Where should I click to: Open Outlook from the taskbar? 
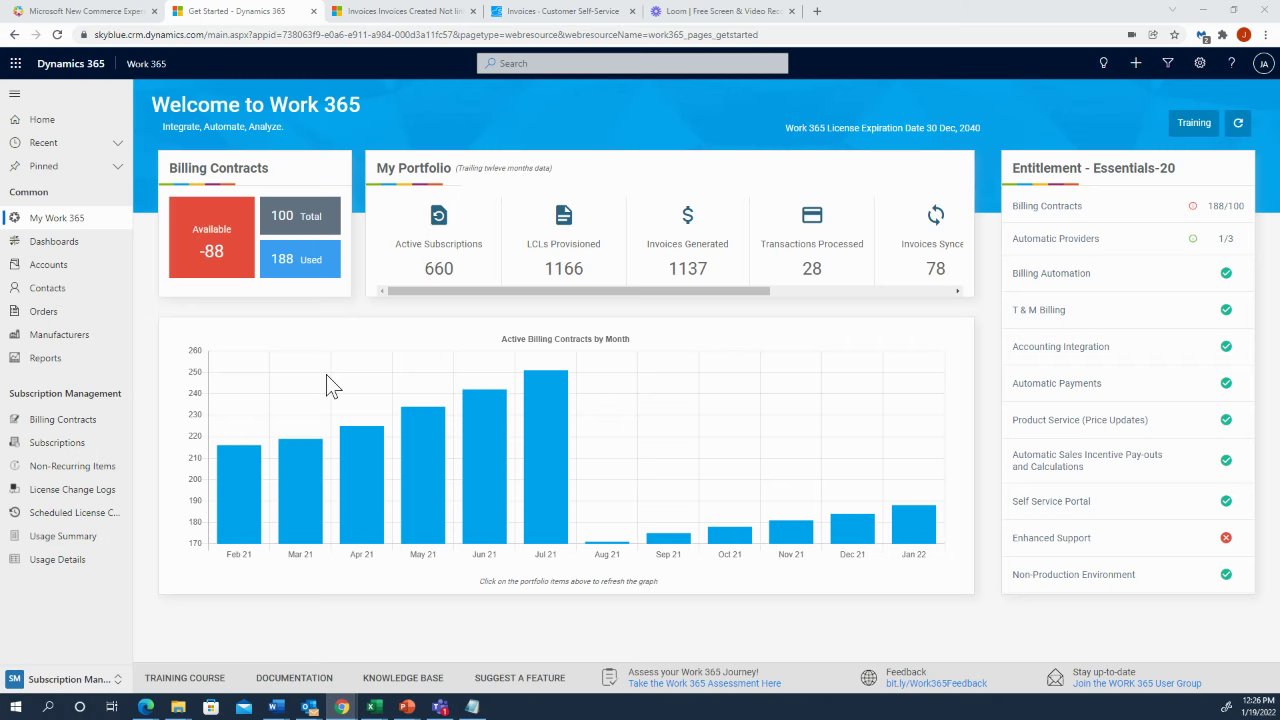pos(308,707)
